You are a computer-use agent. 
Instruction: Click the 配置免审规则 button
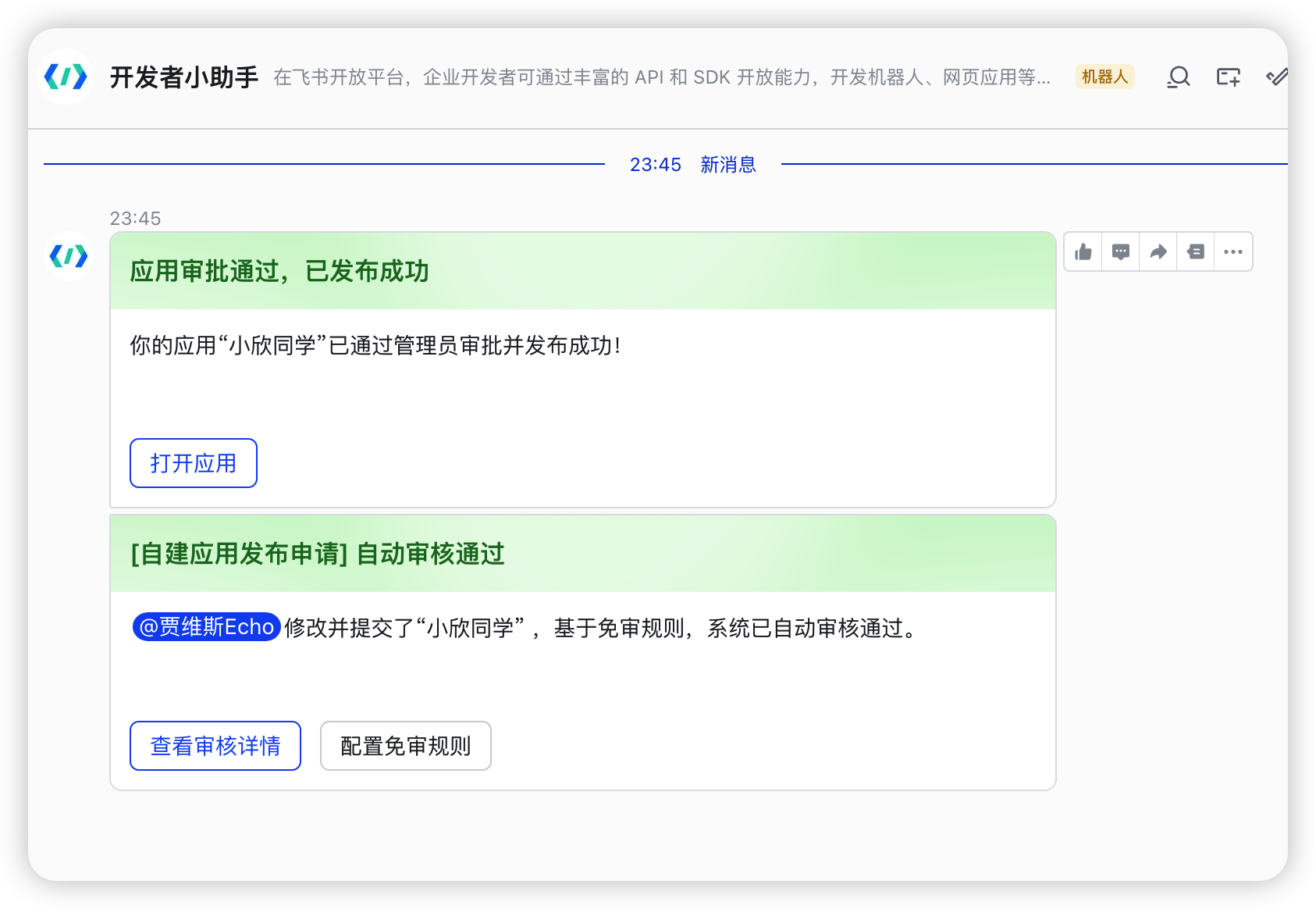[x=406, y=746]
